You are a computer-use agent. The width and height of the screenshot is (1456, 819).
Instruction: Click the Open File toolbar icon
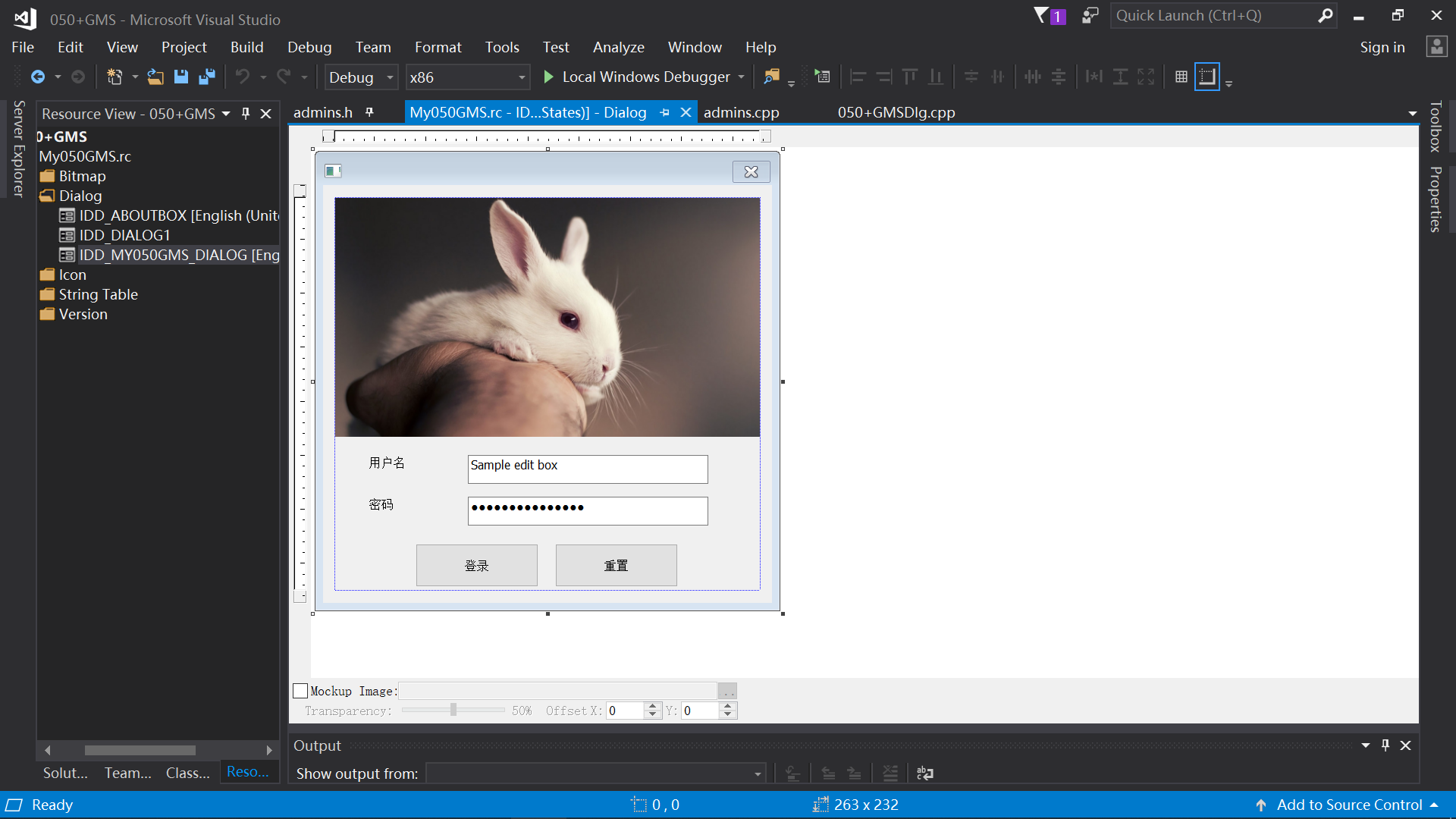pos(155,77)
